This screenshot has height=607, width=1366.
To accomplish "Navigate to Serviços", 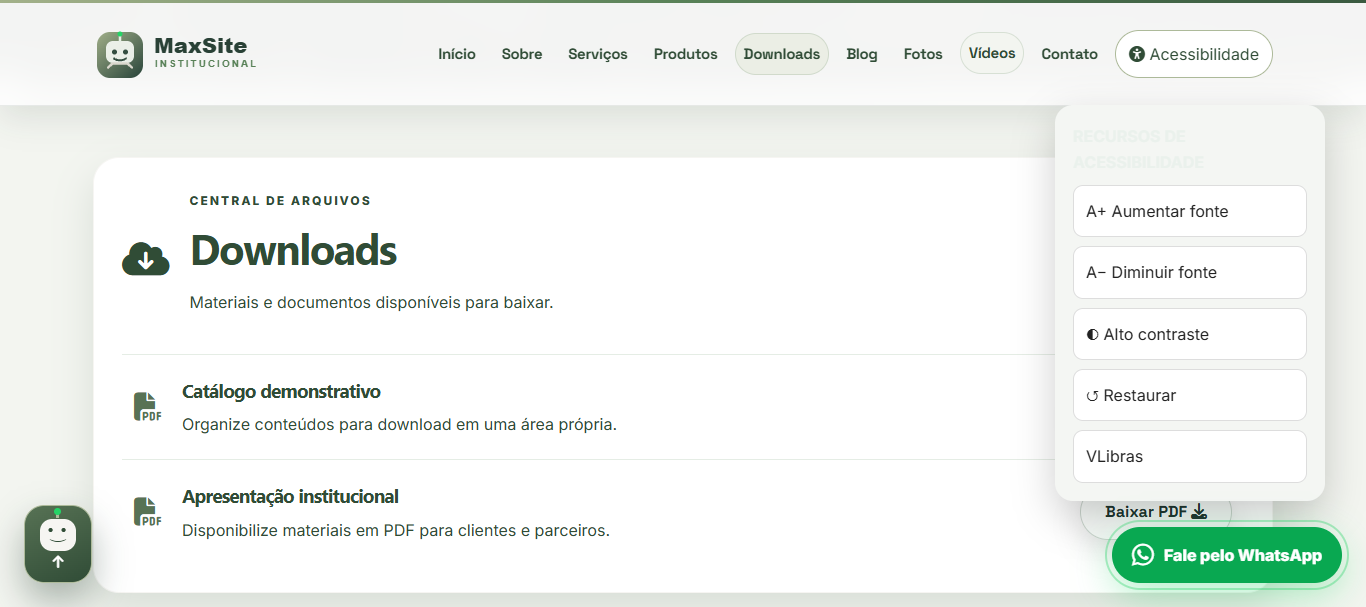I will [598, 54].
